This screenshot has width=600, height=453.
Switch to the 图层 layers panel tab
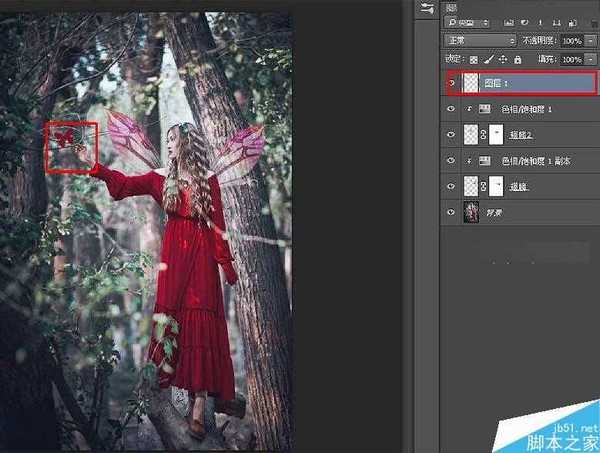coord(452,7)
